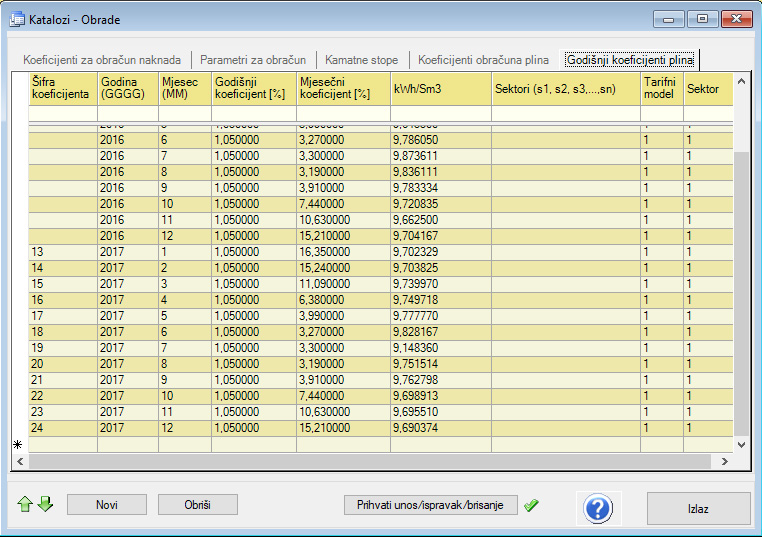The height and width of the screenshot is (537, 762).
Task: Select cell with code 13
Action: click(x=63, y=252)
